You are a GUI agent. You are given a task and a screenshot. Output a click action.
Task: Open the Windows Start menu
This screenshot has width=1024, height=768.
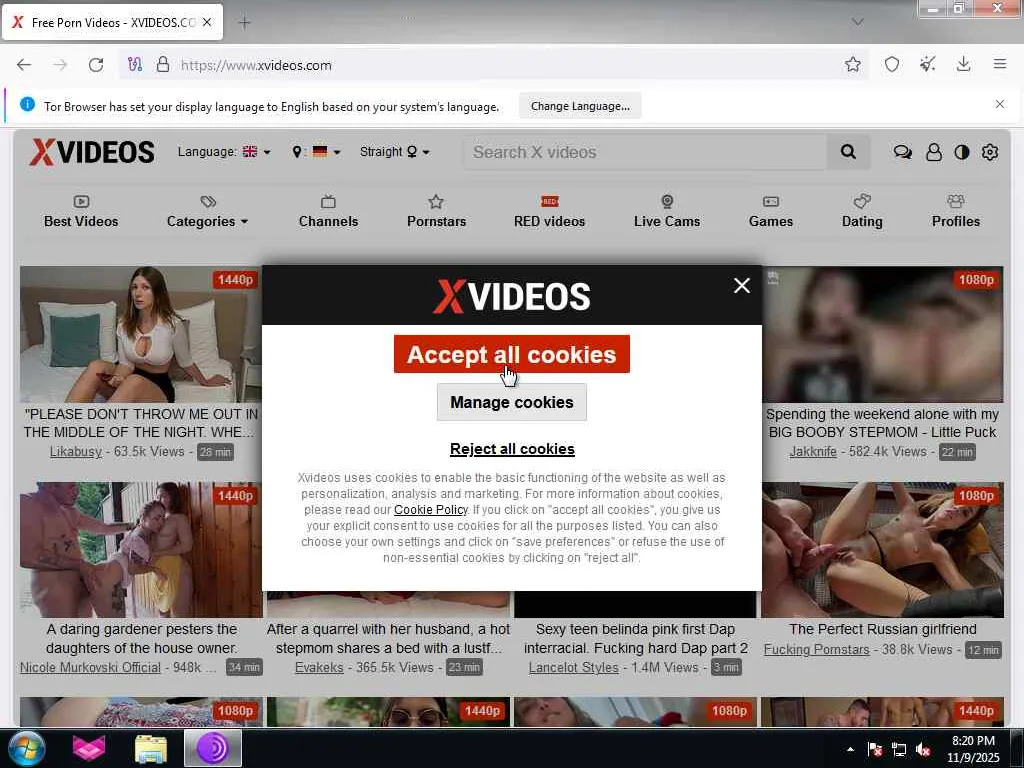[x=26, y=748]
